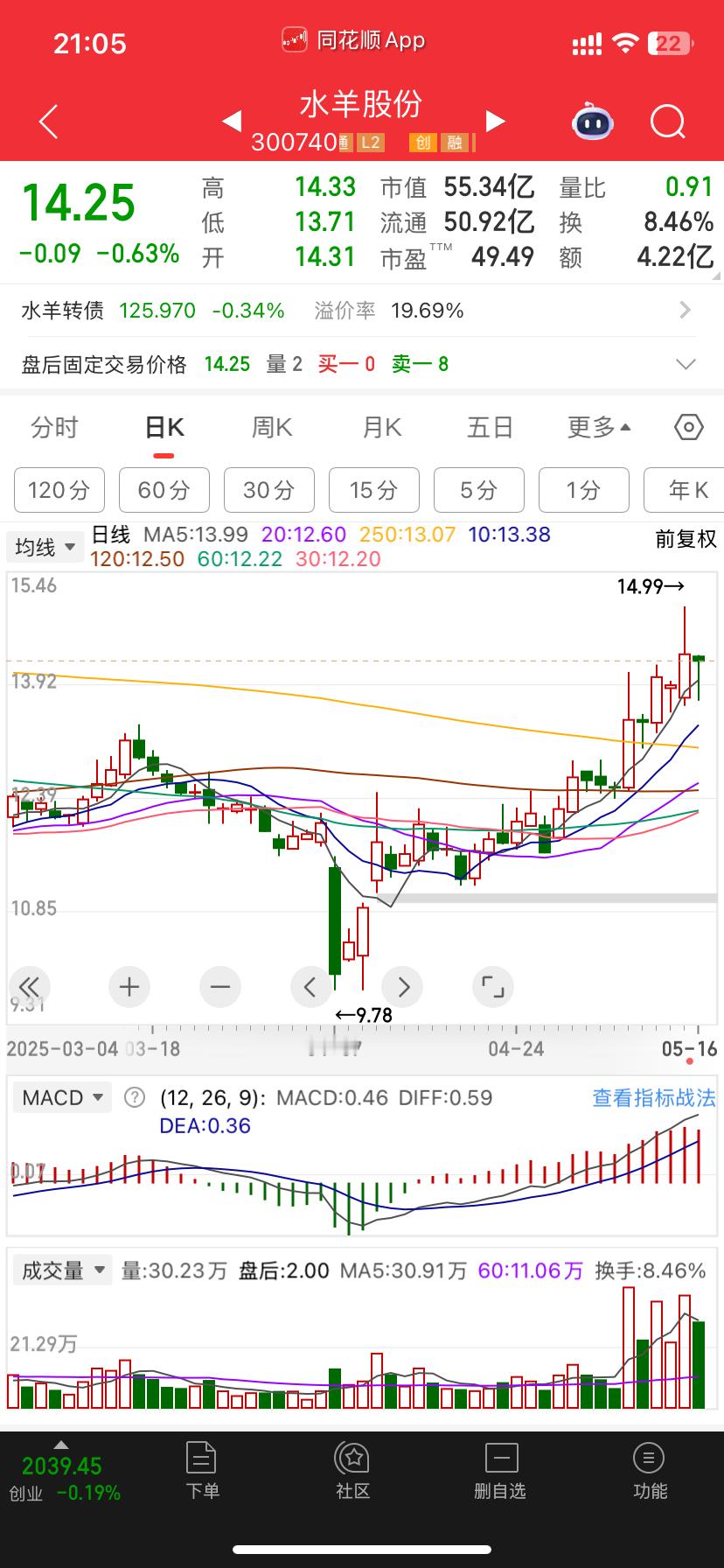724x1568 pixels.
Task: Toggle 前复权 price adjustment
Action: click(x=686, y=538)
